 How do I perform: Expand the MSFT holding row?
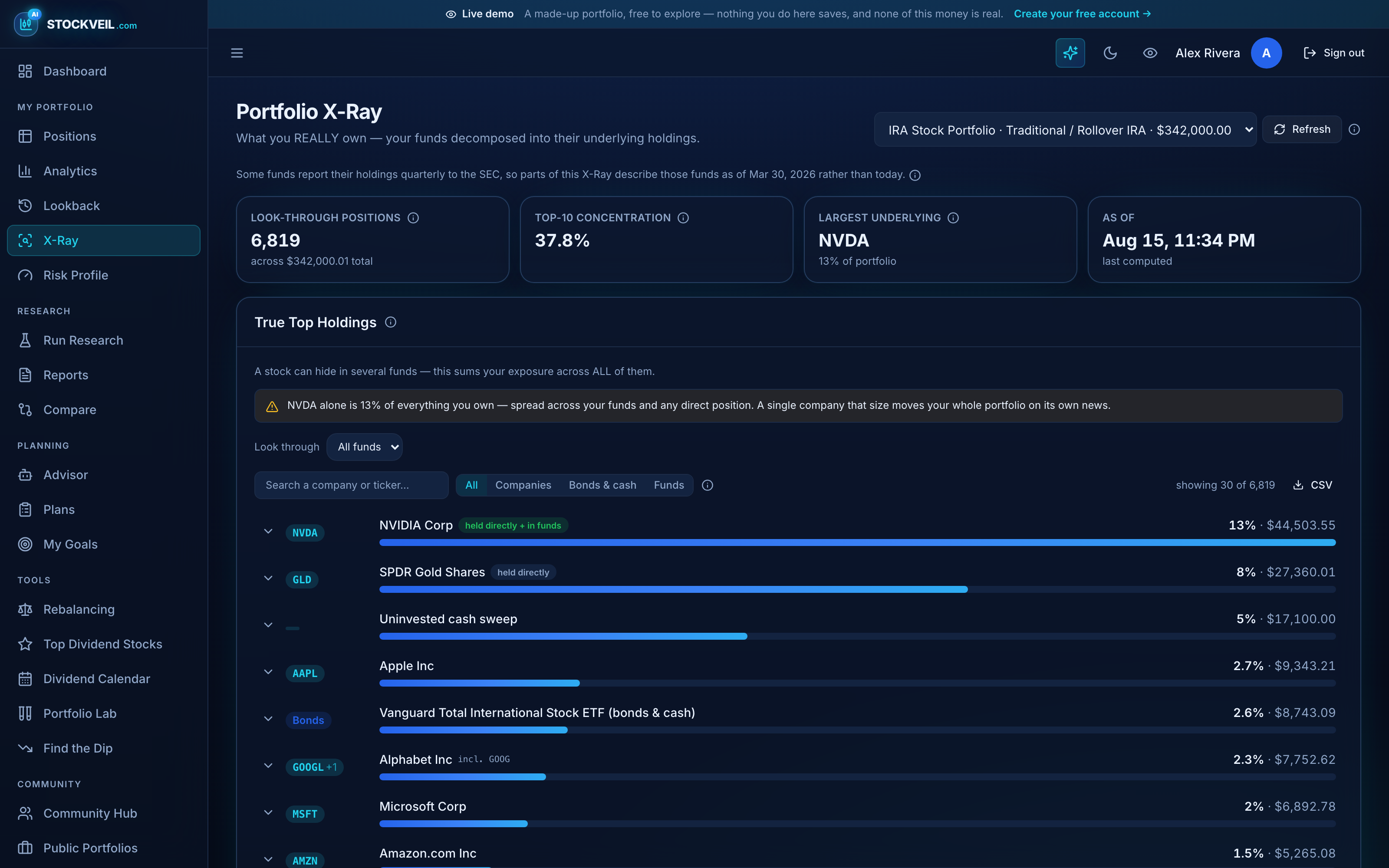268,813
